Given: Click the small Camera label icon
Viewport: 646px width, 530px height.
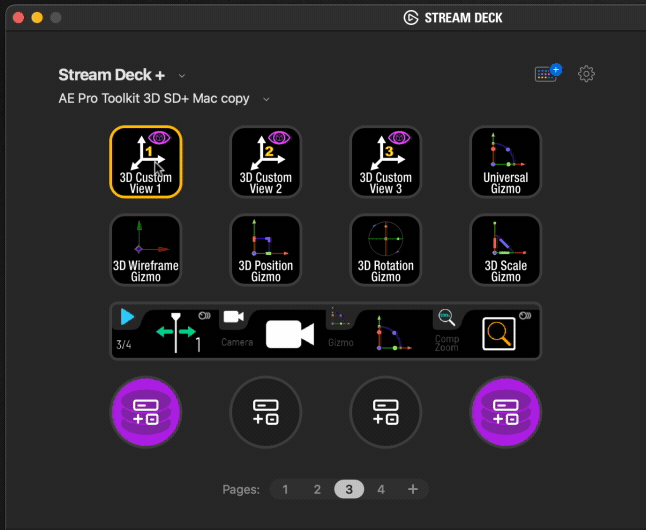Looking at the screenshot, I should point(234,317).
